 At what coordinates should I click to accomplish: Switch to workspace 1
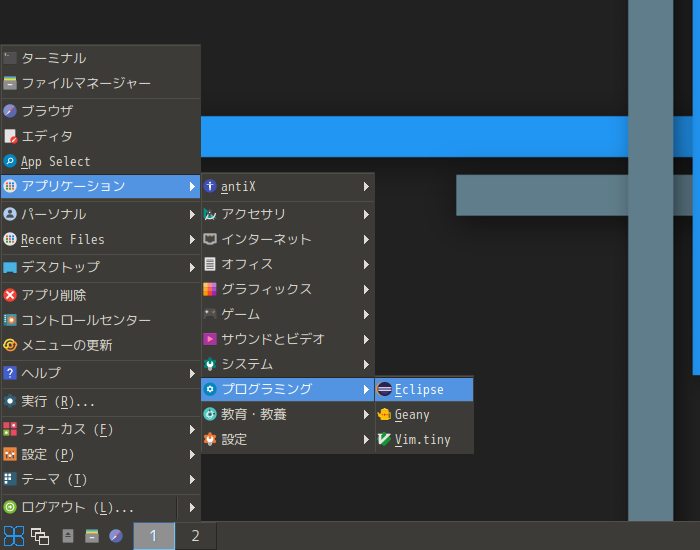pyautogui.click(x=154, y=536)
